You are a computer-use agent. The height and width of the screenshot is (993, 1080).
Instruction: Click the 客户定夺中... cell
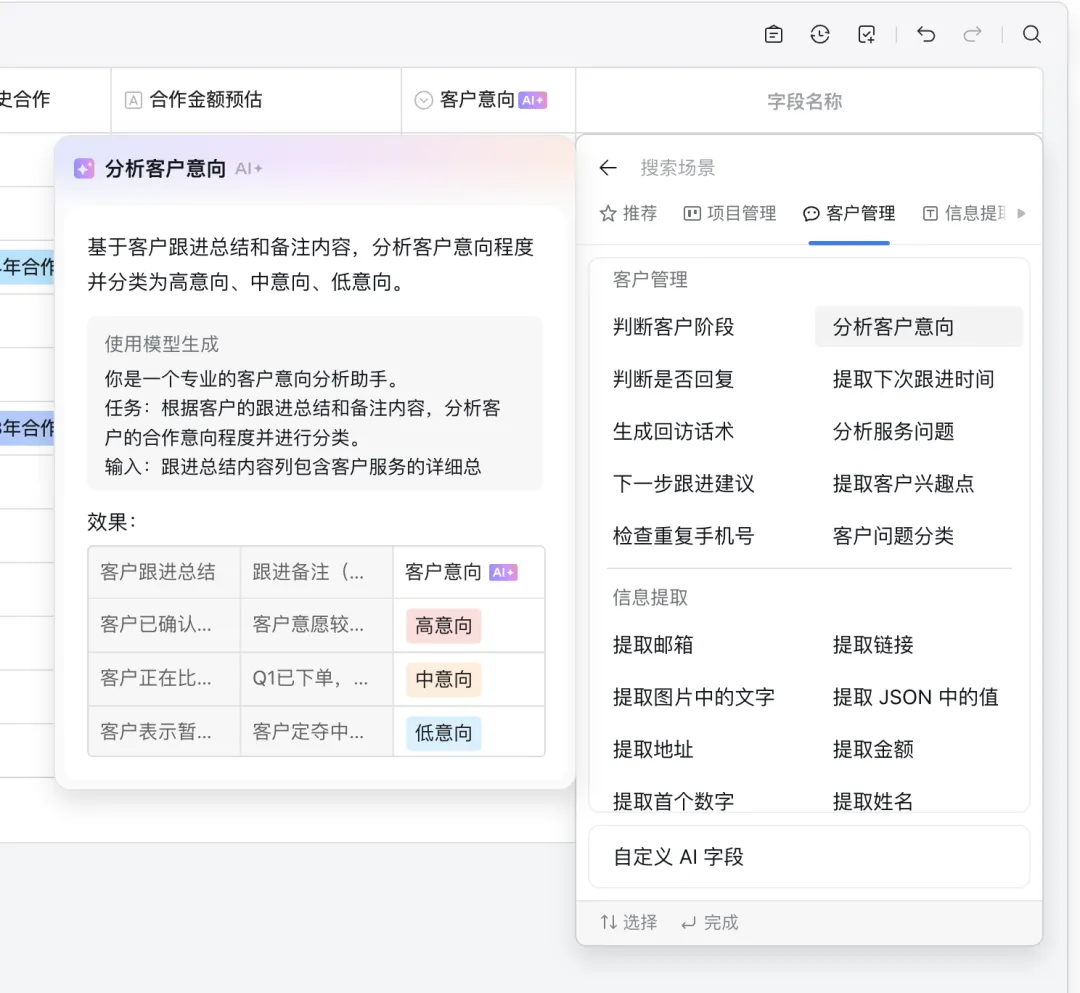tap(317, 731)
